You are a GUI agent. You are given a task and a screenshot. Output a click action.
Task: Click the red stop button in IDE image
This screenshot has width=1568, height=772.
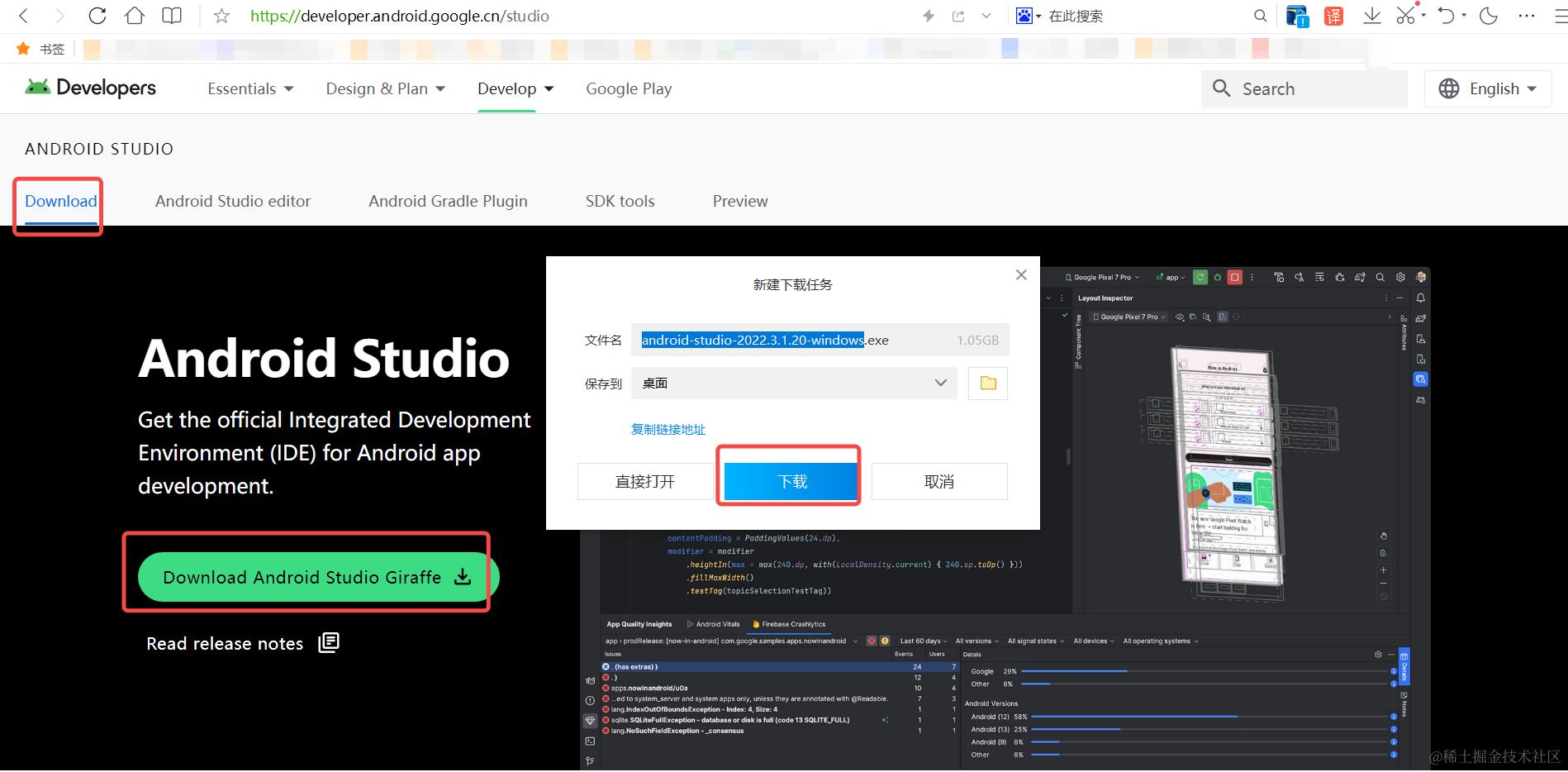[1234, 278]
